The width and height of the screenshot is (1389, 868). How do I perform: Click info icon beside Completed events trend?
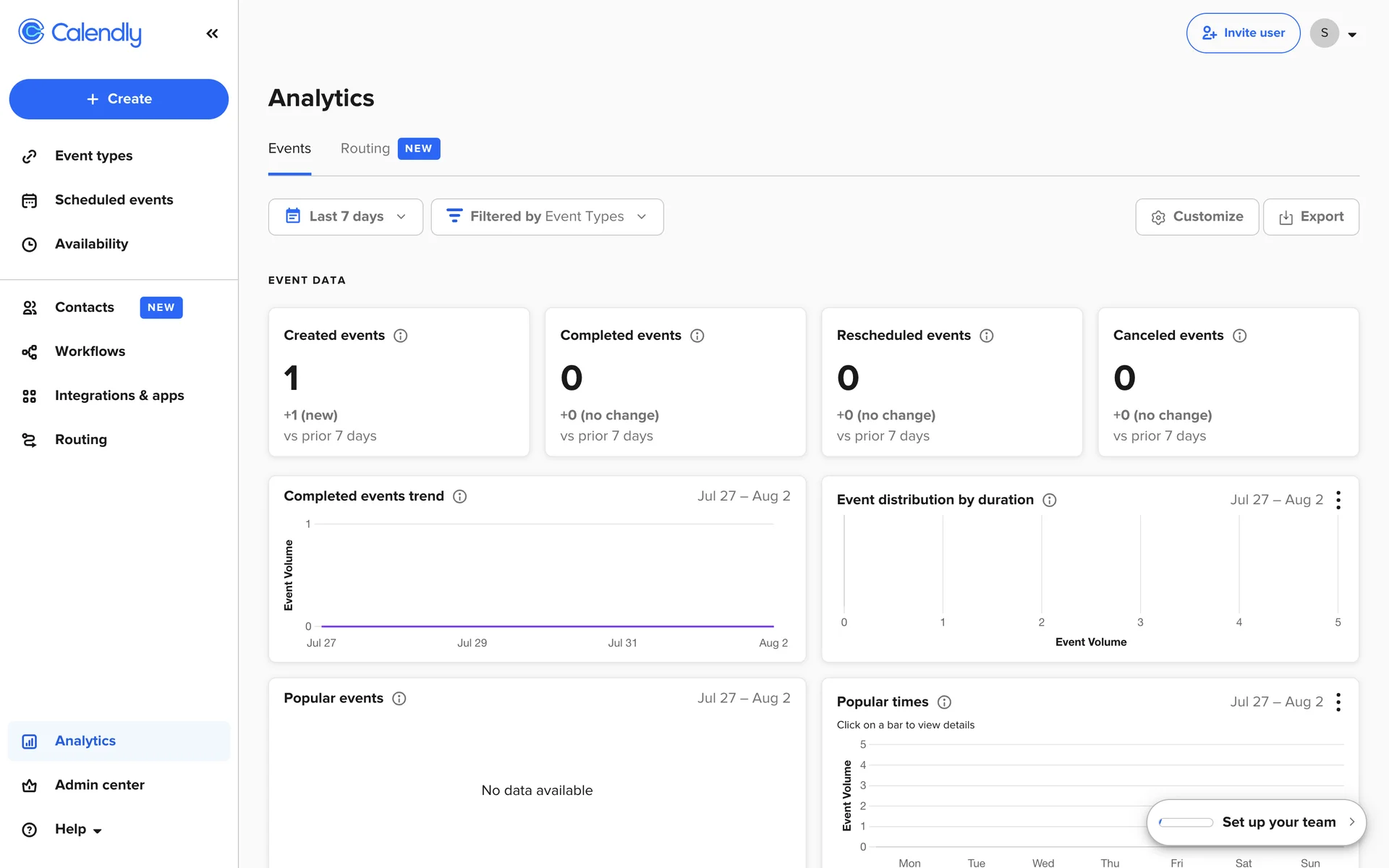pyautogui.click(x=459, y=496)
